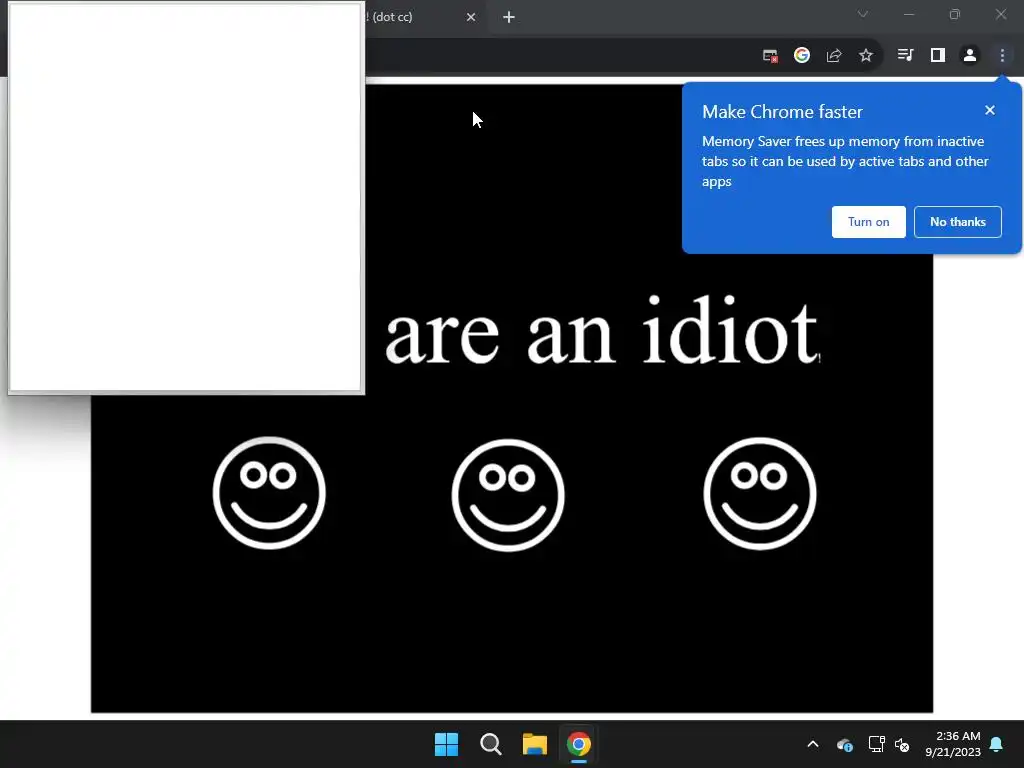Screen dimensions: 1024x768
Task: Open the share page icon
Action: [x=834, y=56]
